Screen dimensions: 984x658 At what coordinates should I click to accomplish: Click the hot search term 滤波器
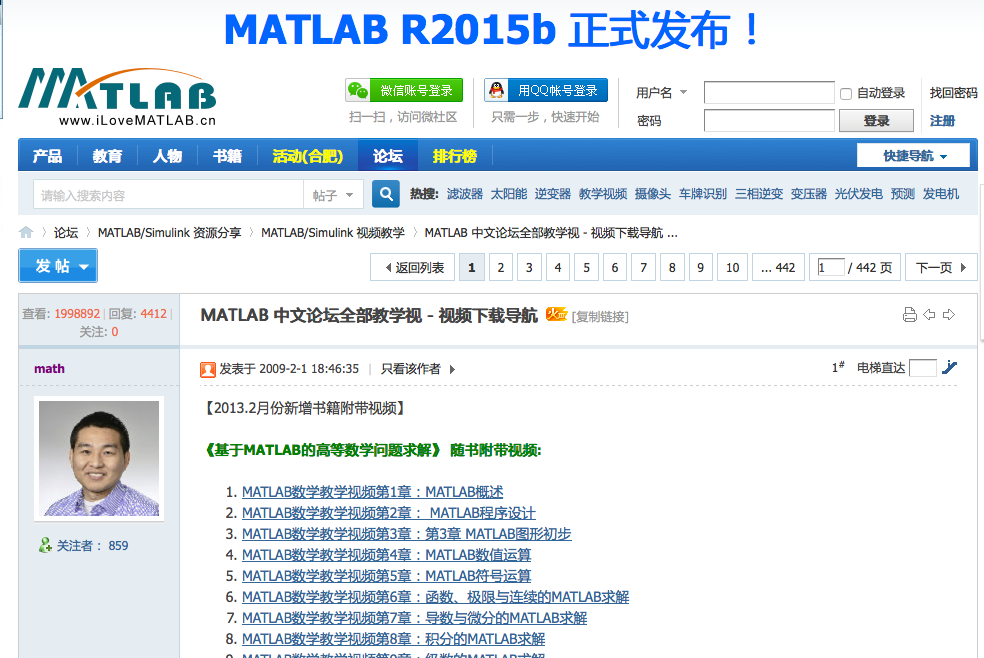coord(465,194)
